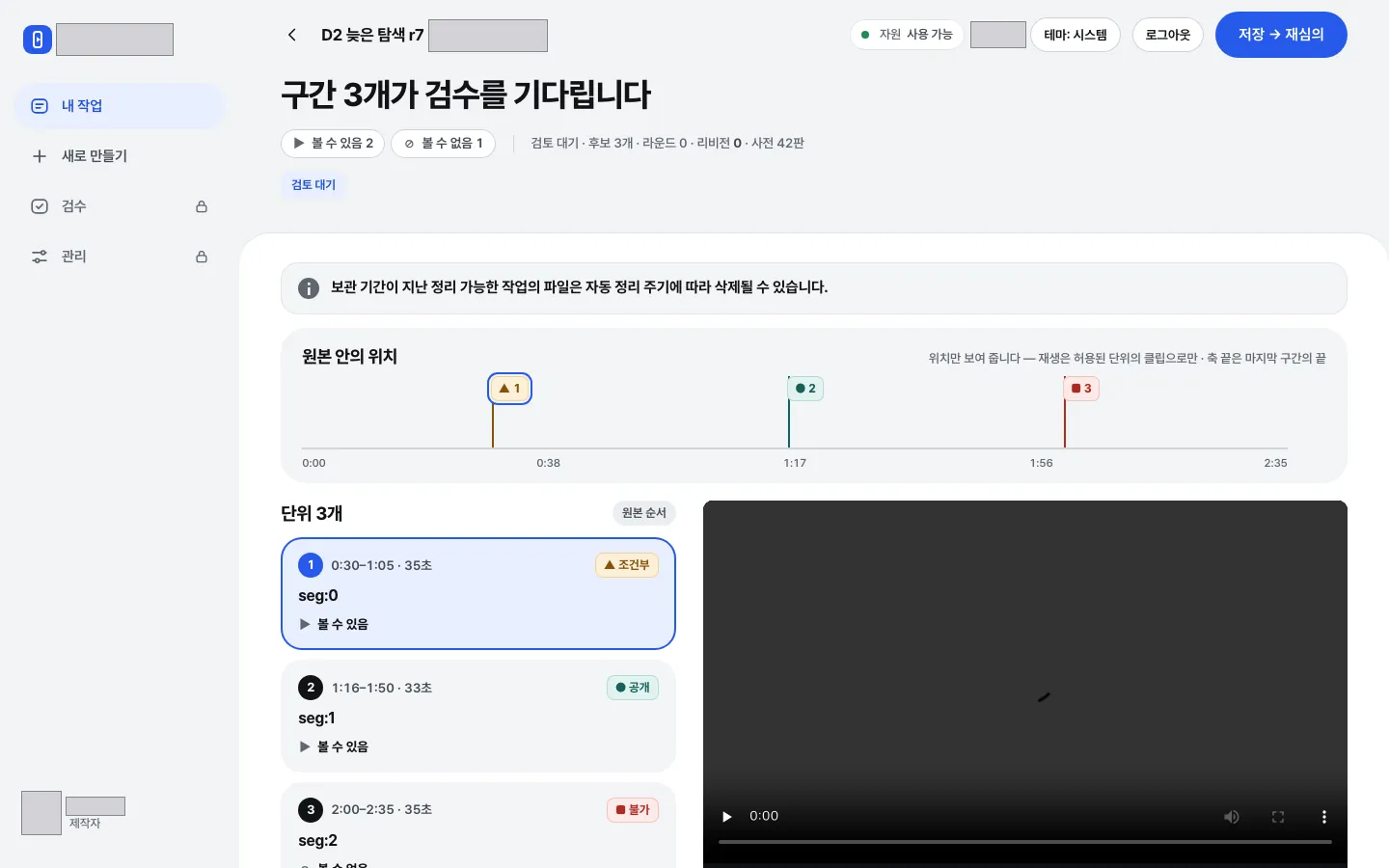Select the locked 검수 menu item
This screenshot has height=868, width=1389.
point(120,206)
